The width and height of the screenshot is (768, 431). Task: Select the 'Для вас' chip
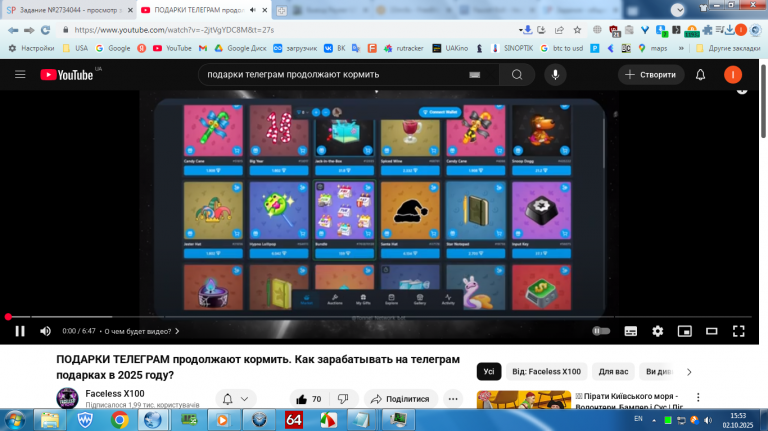pyautogui.click(x=613, y=372)
